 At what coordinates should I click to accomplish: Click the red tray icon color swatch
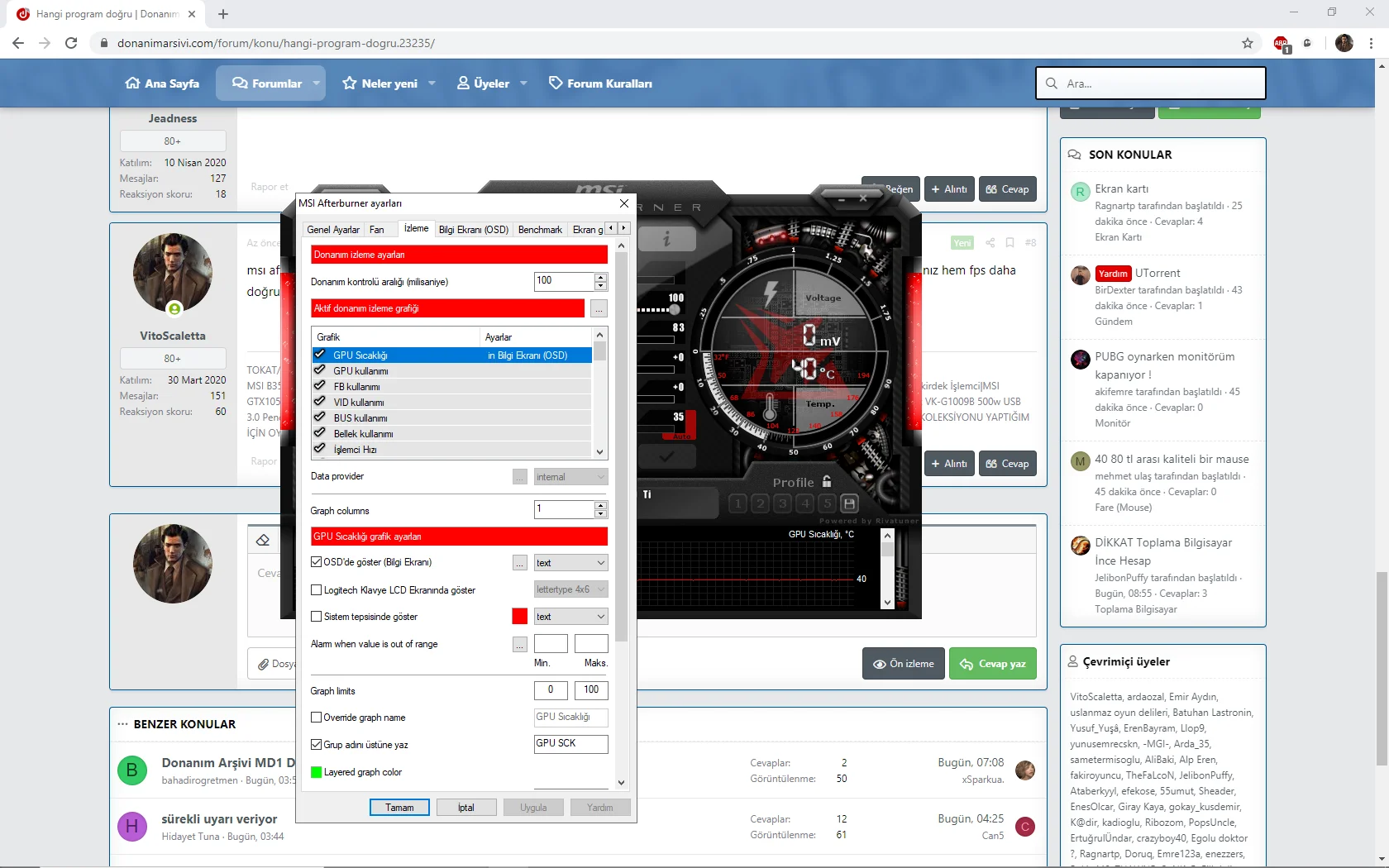point(519,617)
